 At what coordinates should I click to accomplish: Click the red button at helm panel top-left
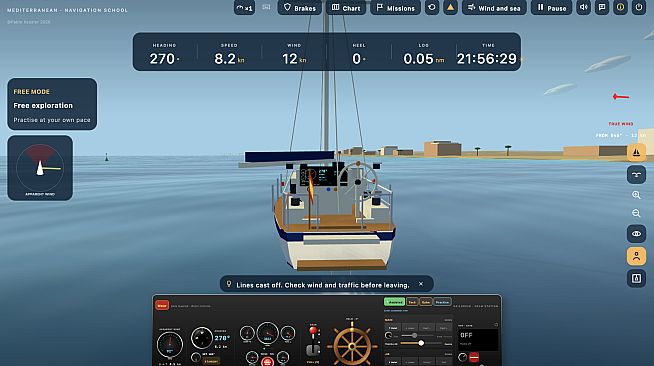(162, 305)
